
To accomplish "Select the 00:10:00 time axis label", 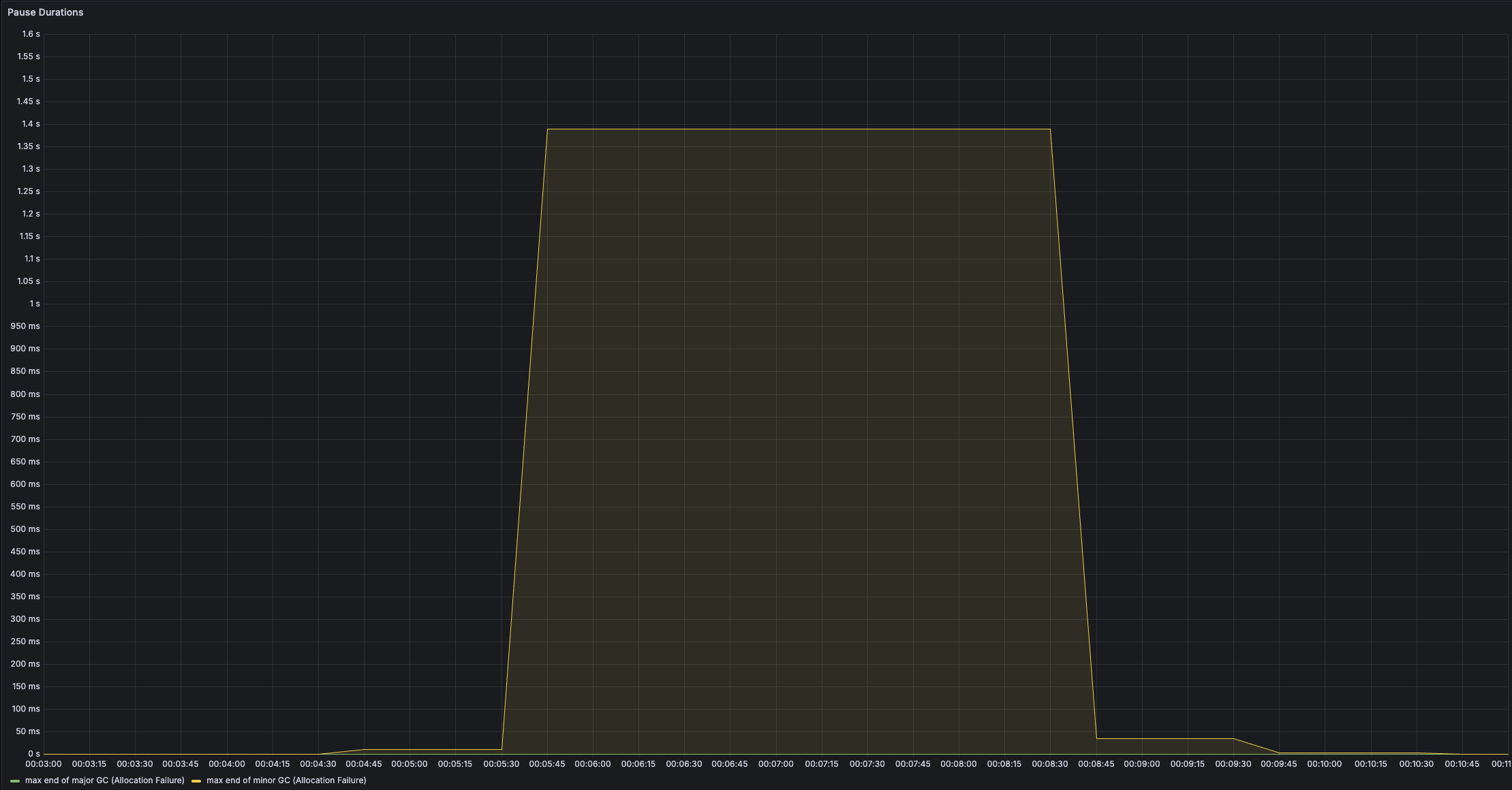I will 1325,764.
